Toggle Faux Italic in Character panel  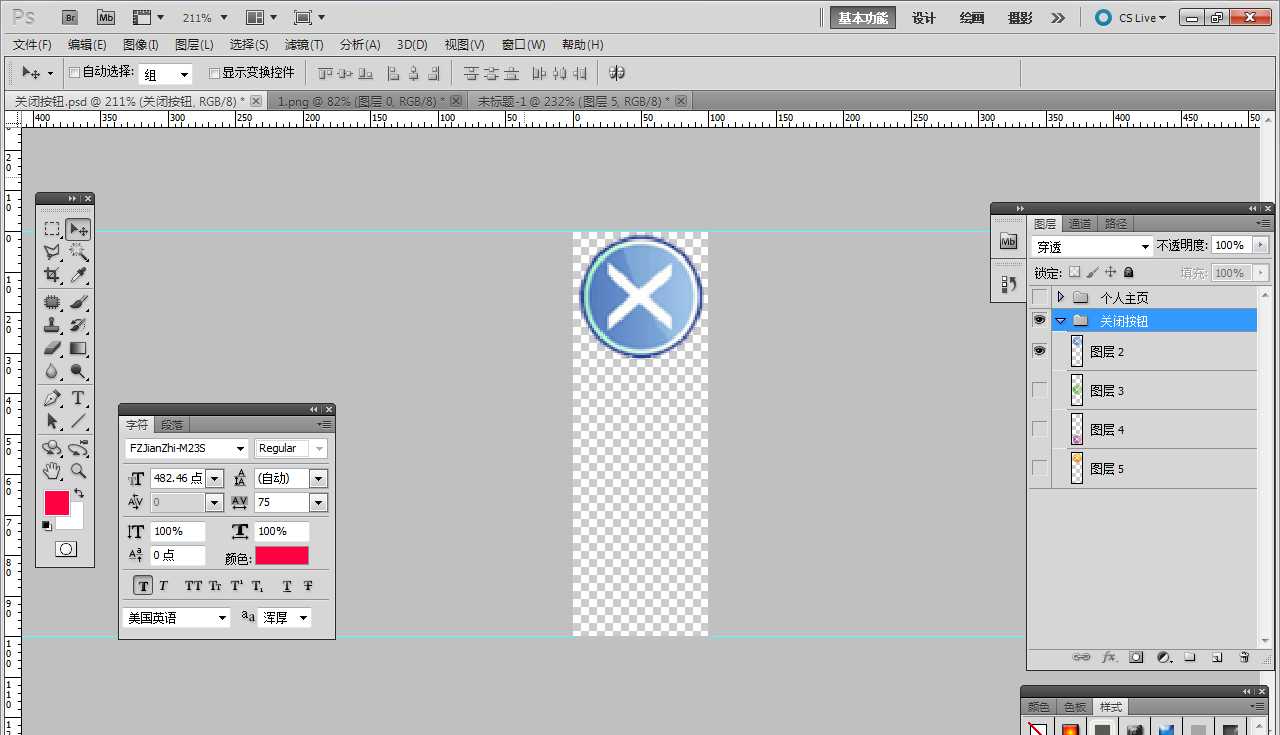click(163, 585)
